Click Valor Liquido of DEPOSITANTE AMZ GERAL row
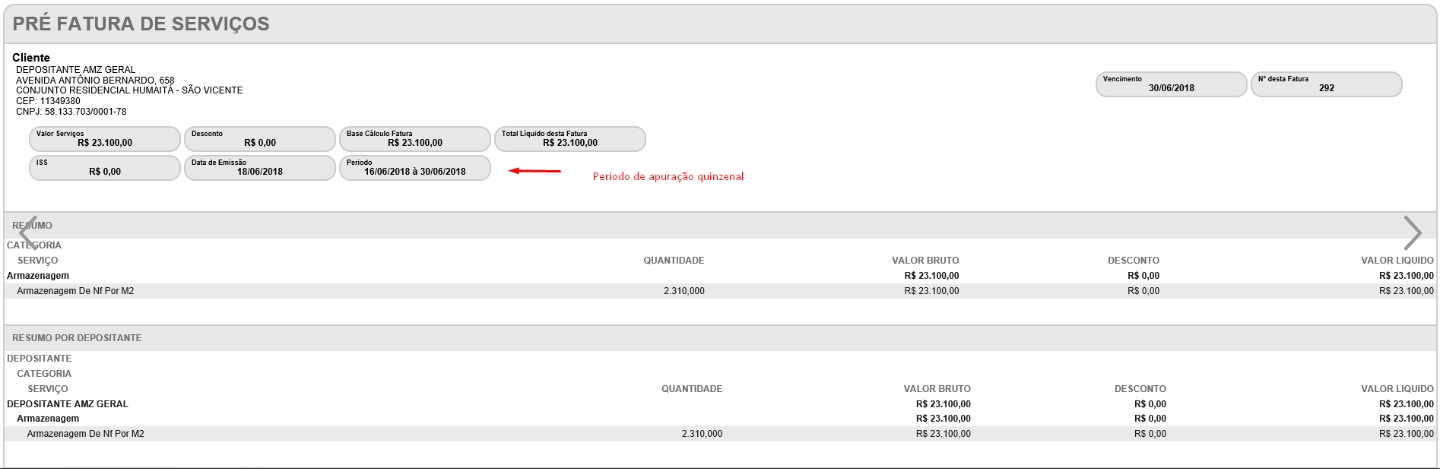Viewport: 1440px width, 469px height. pyautogui.click(x=1408, y=403)
